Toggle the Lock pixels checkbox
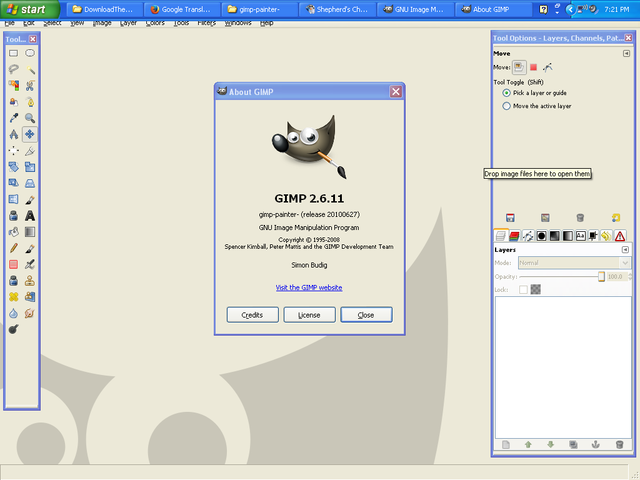The width and height of the screenshot is (640, 480). tap(523, 289)
